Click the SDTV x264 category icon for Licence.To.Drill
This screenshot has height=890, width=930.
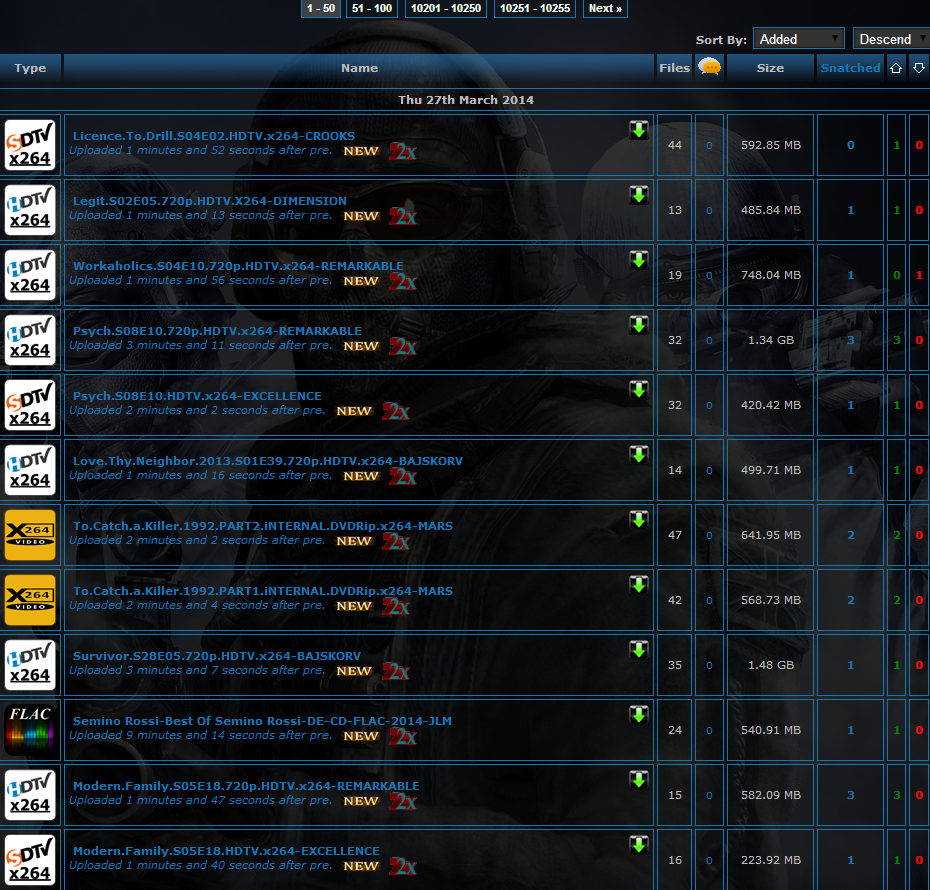pos(30,145)
